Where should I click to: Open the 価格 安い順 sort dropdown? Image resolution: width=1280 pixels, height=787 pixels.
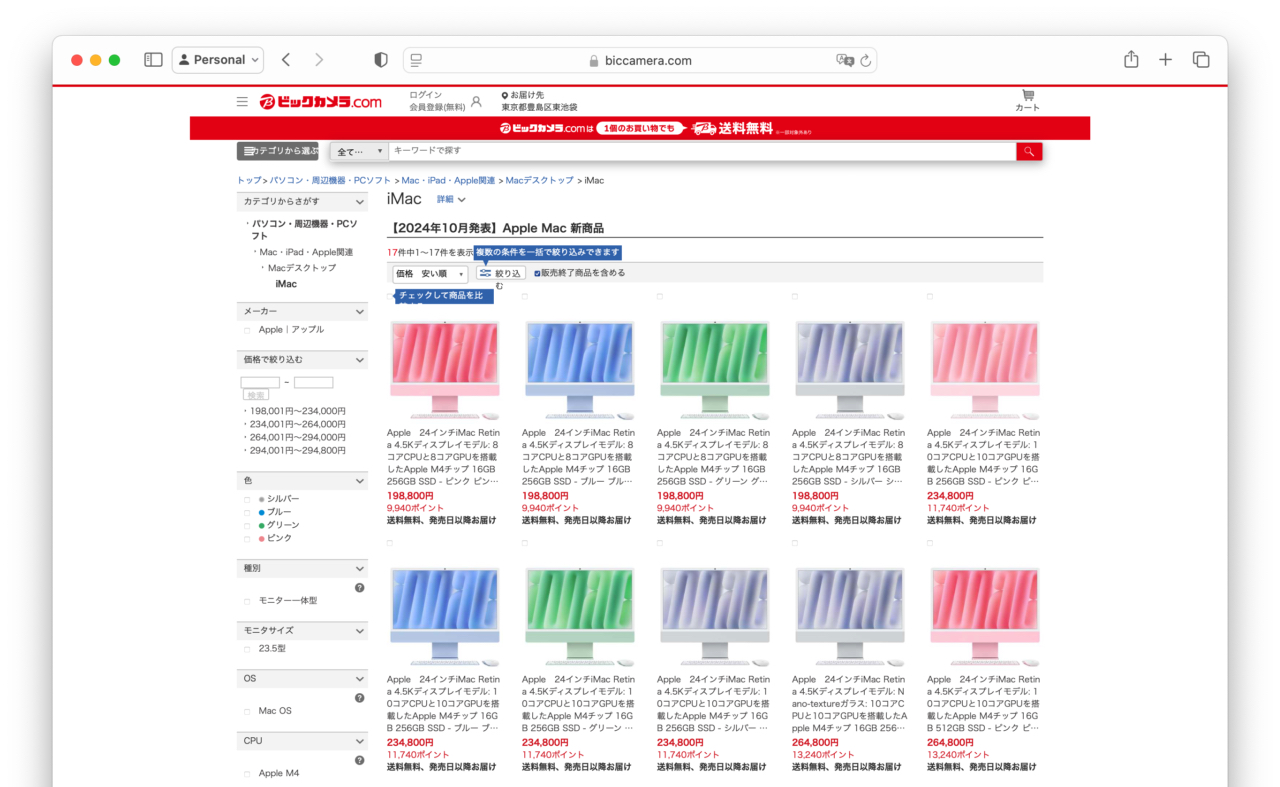[430, 273]
